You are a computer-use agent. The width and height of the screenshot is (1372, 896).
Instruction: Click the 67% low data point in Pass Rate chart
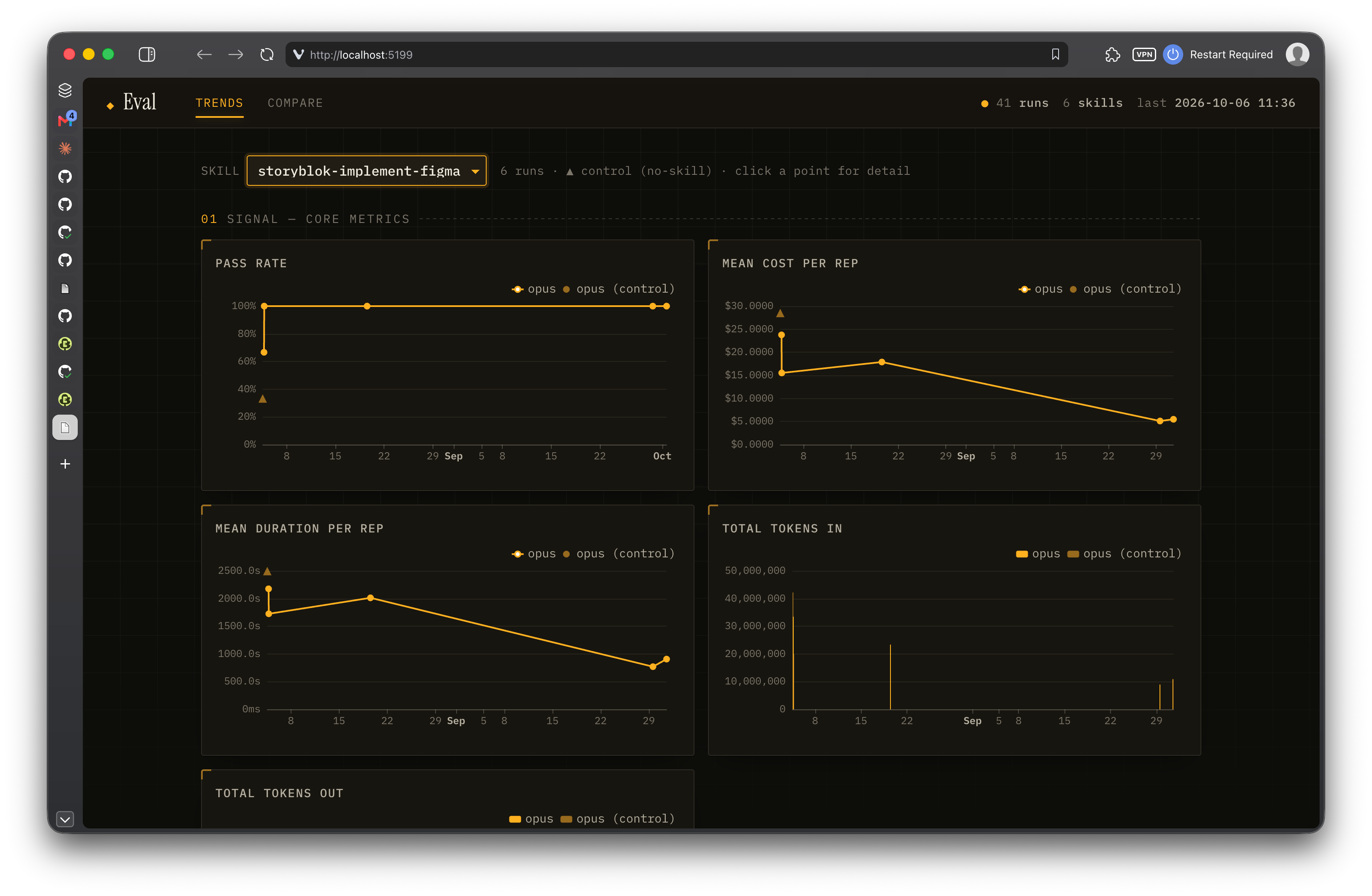[264, 353]
